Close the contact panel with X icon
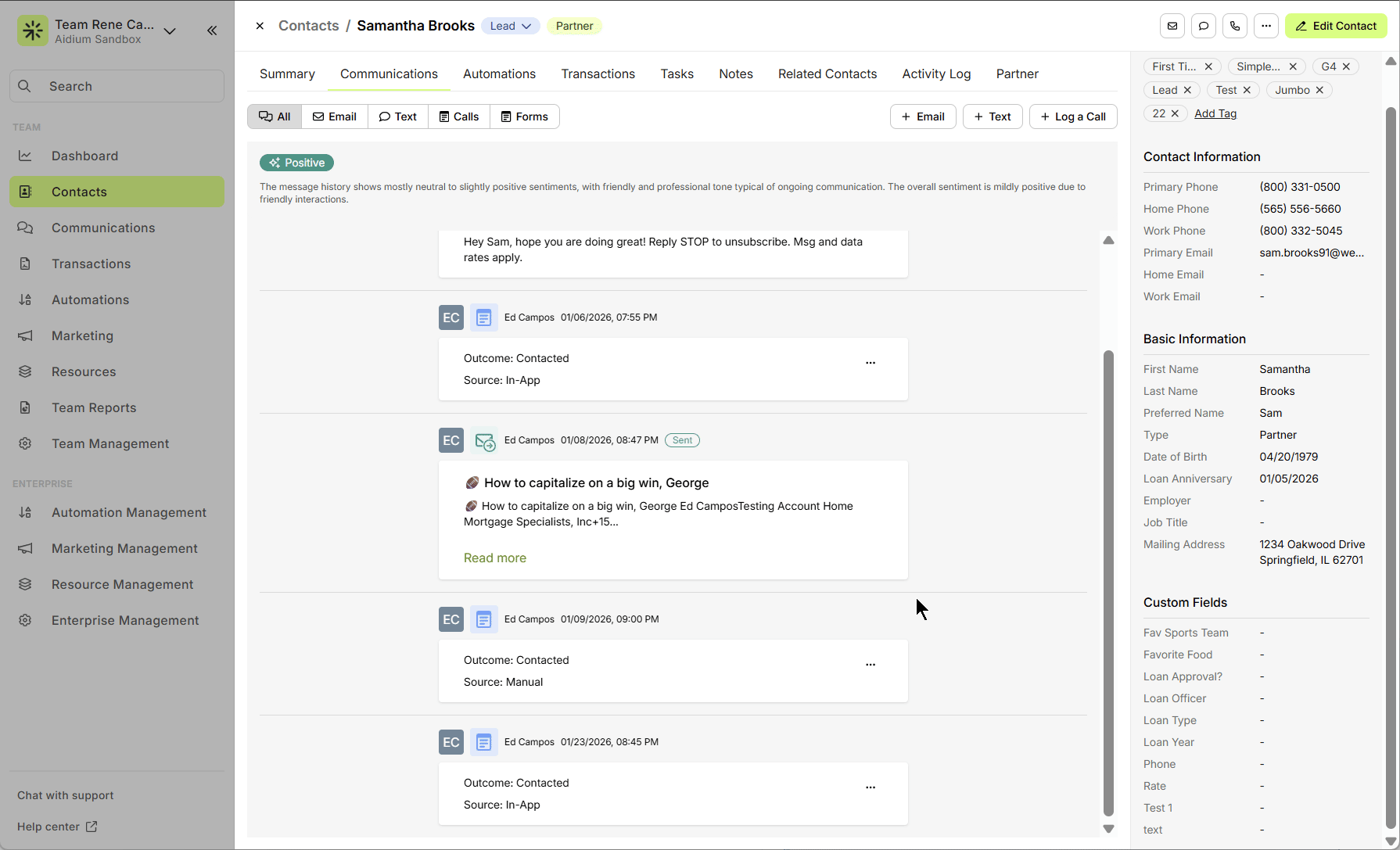This screenshot has width=1400, height=850. (x=260, y=26)
